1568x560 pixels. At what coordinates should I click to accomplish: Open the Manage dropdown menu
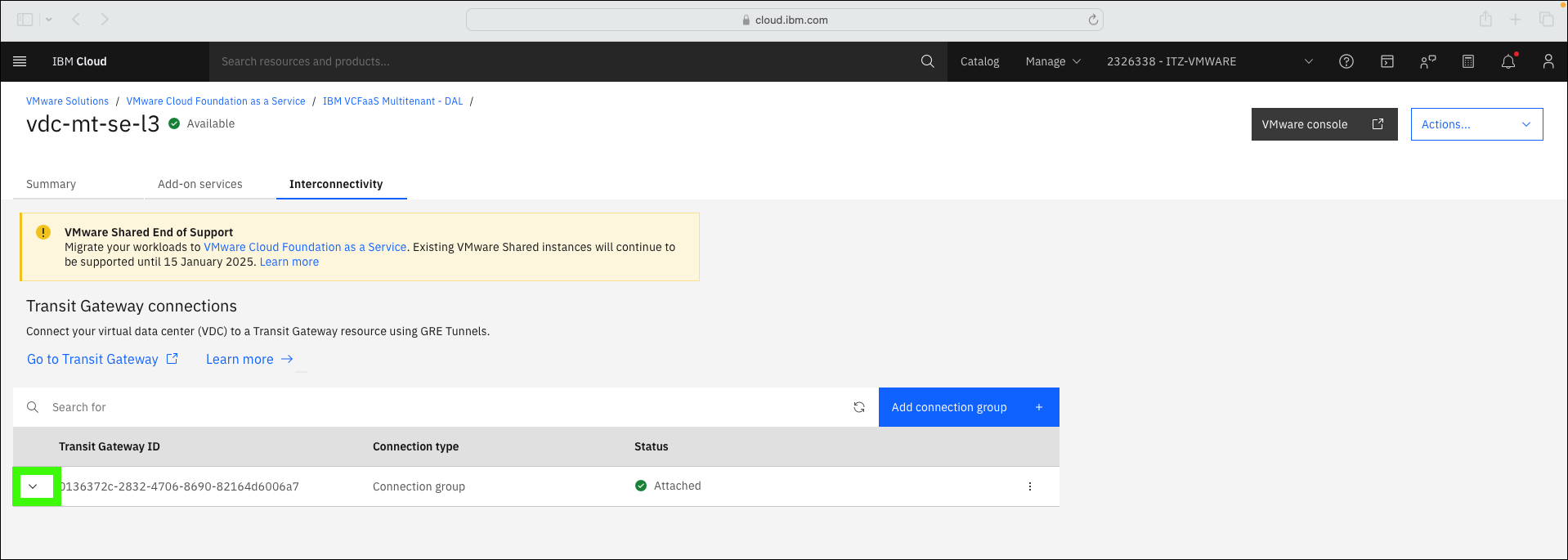1053,61
